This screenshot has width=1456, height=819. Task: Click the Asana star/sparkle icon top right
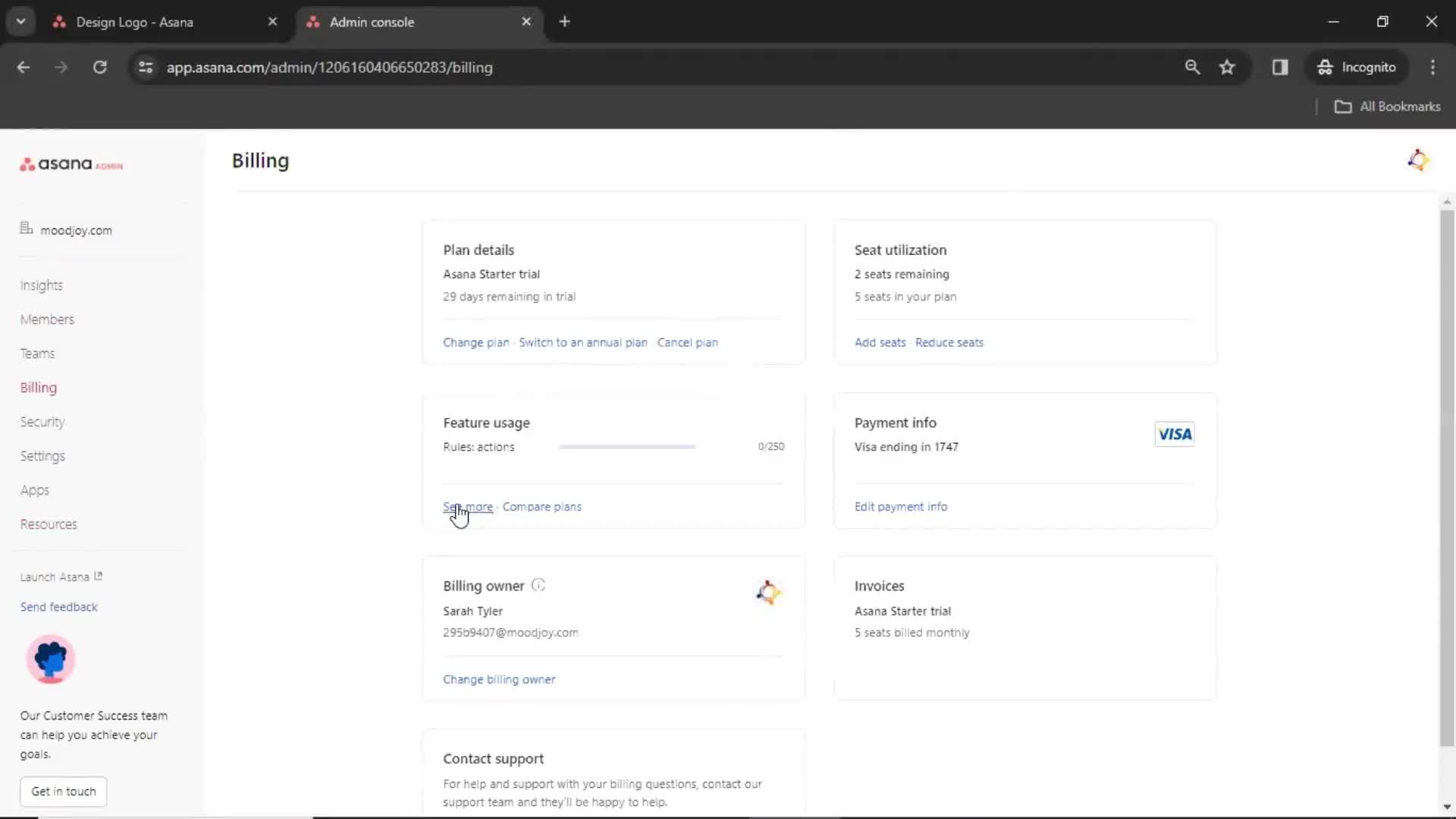(1419, 160)
